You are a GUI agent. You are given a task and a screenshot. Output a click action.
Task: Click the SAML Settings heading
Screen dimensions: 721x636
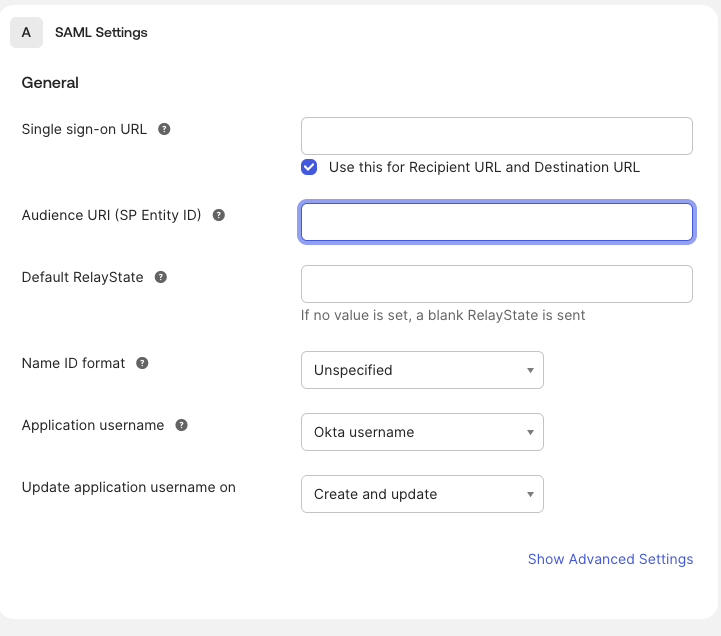click(101, 33)
